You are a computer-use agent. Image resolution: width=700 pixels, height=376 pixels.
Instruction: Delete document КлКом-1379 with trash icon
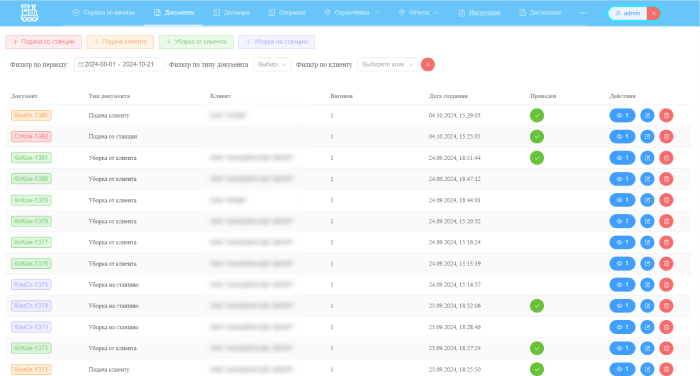[x=666, y=200]
